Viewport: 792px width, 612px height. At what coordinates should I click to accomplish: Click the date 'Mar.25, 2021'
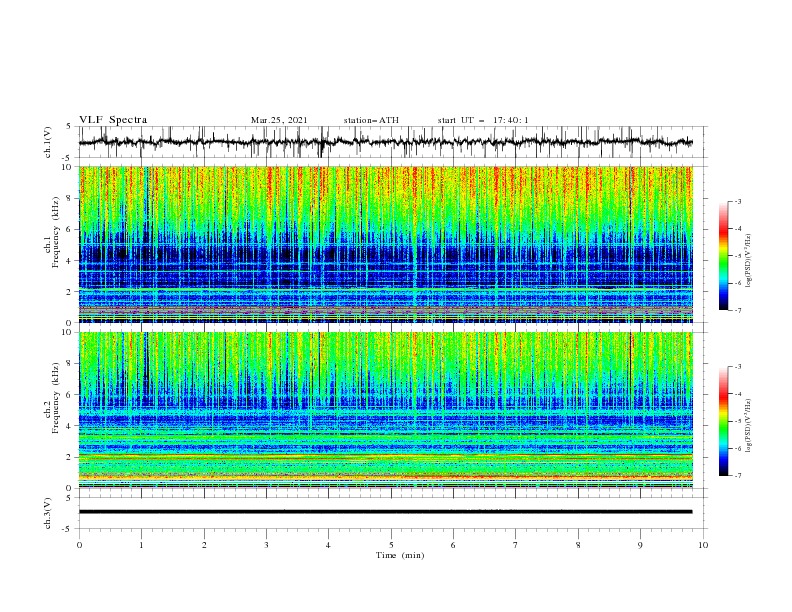click(x=279, y=120)
